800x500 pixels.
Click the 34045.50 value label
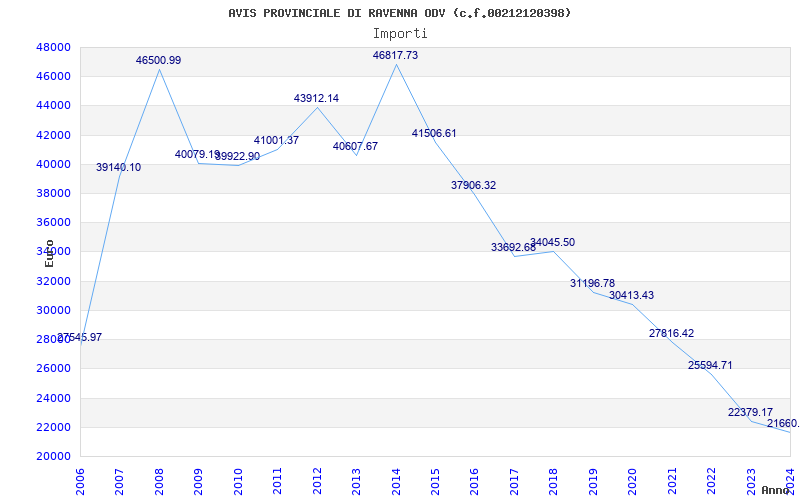tap(553, 242)
